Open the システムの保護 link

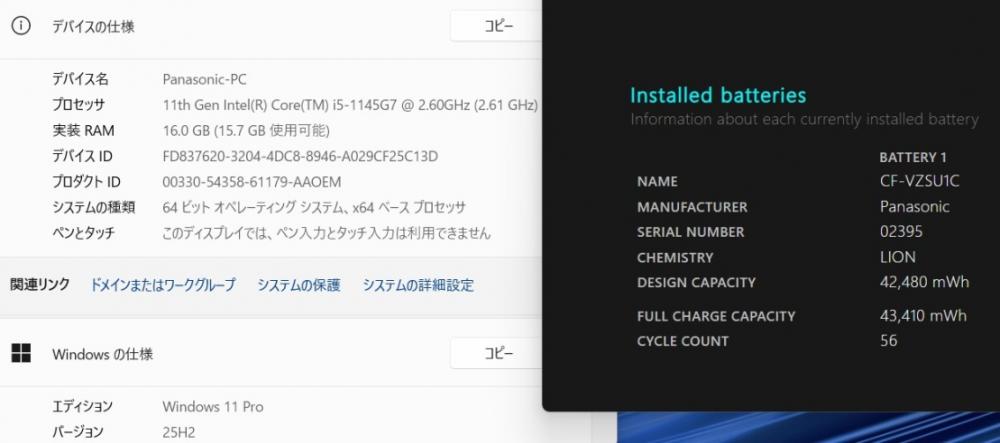[298, 285]
